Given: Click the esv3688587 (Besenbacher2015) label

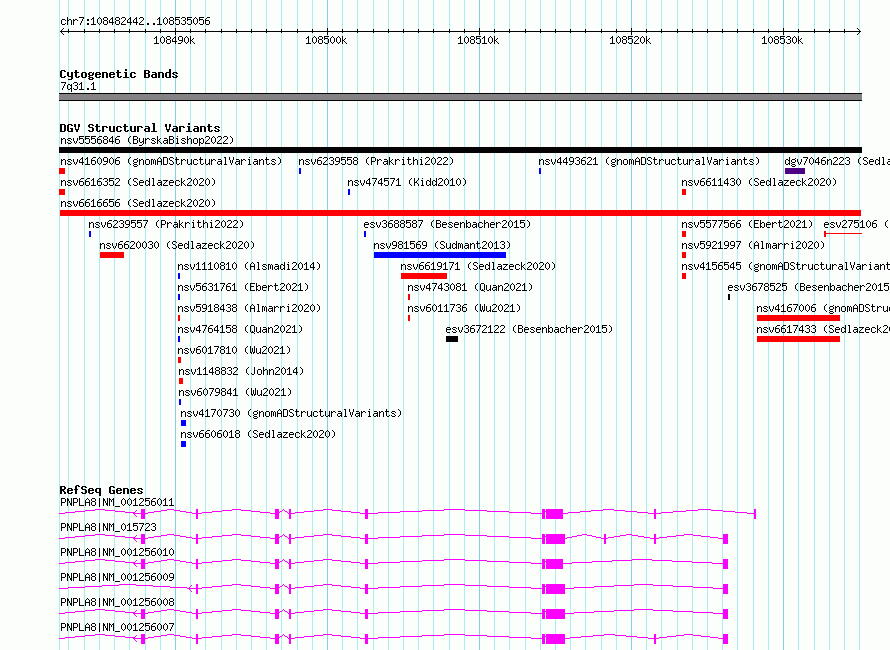Looking at the screenshot, I should pyautogui.click(x=447, y=224).
